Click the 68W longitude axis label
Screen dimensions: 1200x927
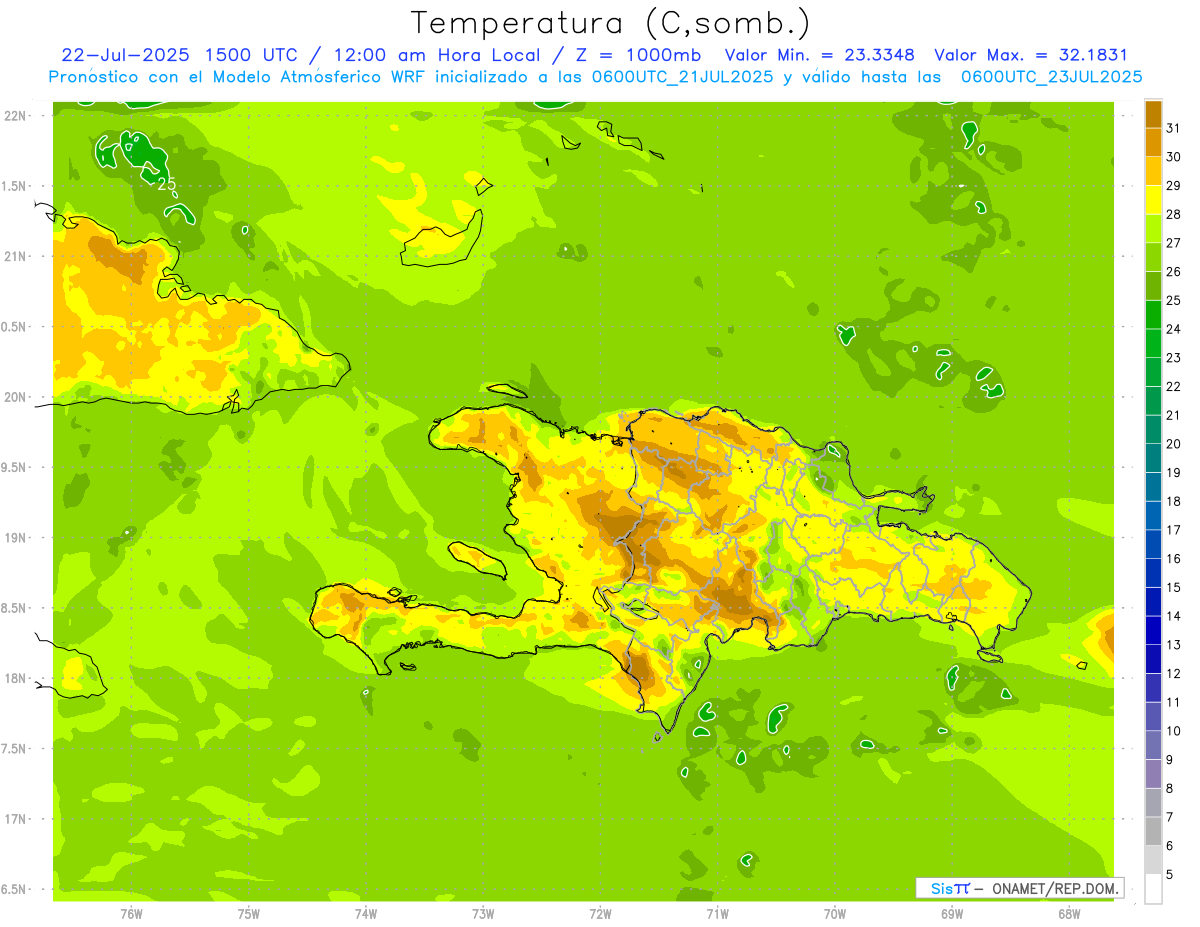[x=1069, y=914]
